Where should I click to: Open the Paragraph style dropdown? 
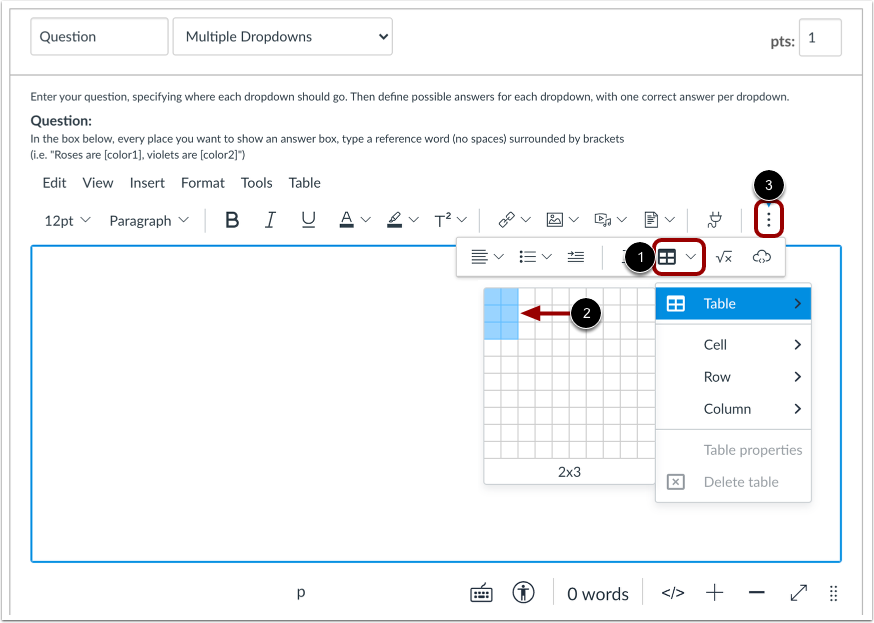pos(149,221)
